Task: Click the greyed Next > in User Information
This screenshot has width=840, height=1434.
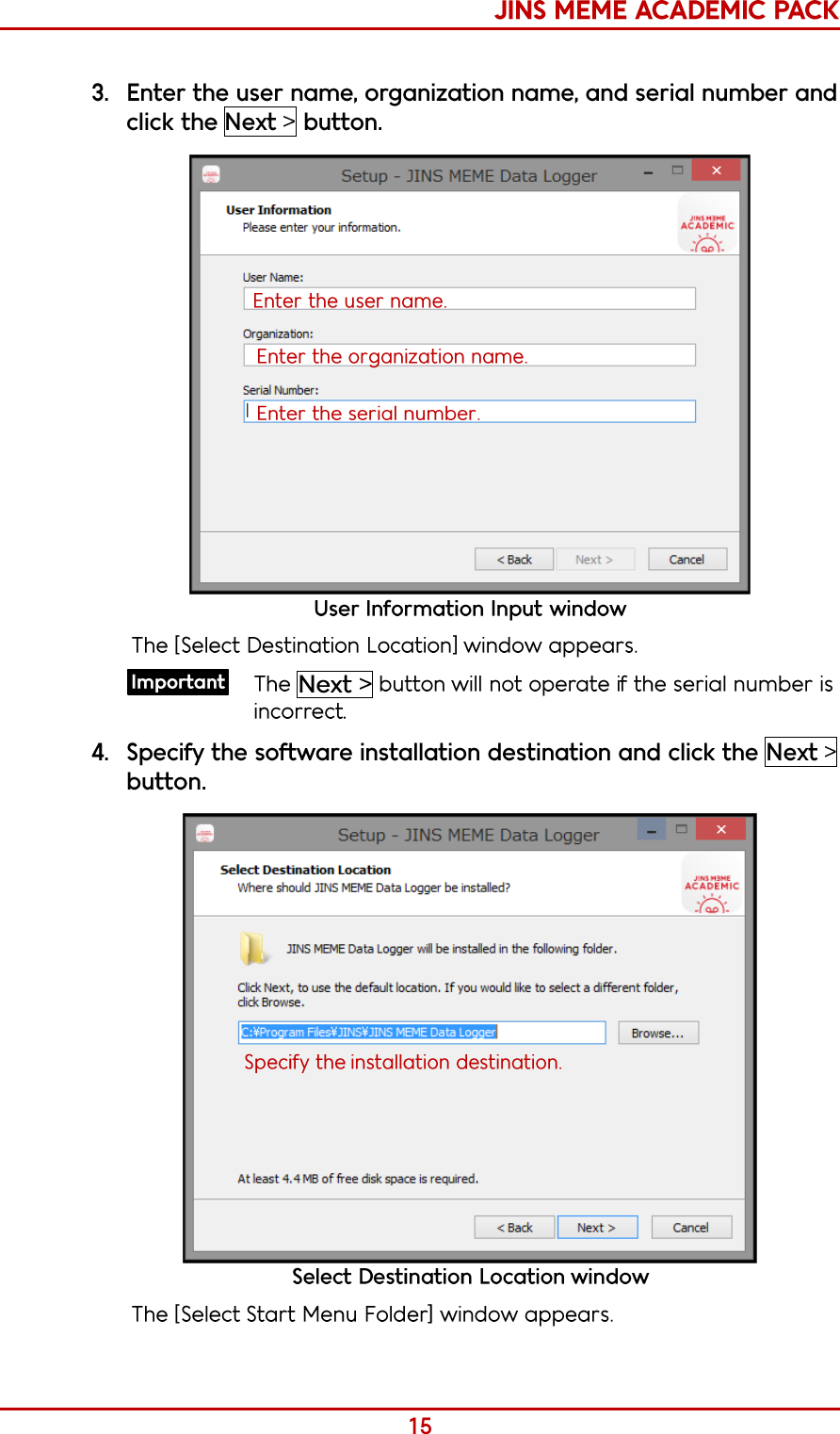Action: point(594,560)
